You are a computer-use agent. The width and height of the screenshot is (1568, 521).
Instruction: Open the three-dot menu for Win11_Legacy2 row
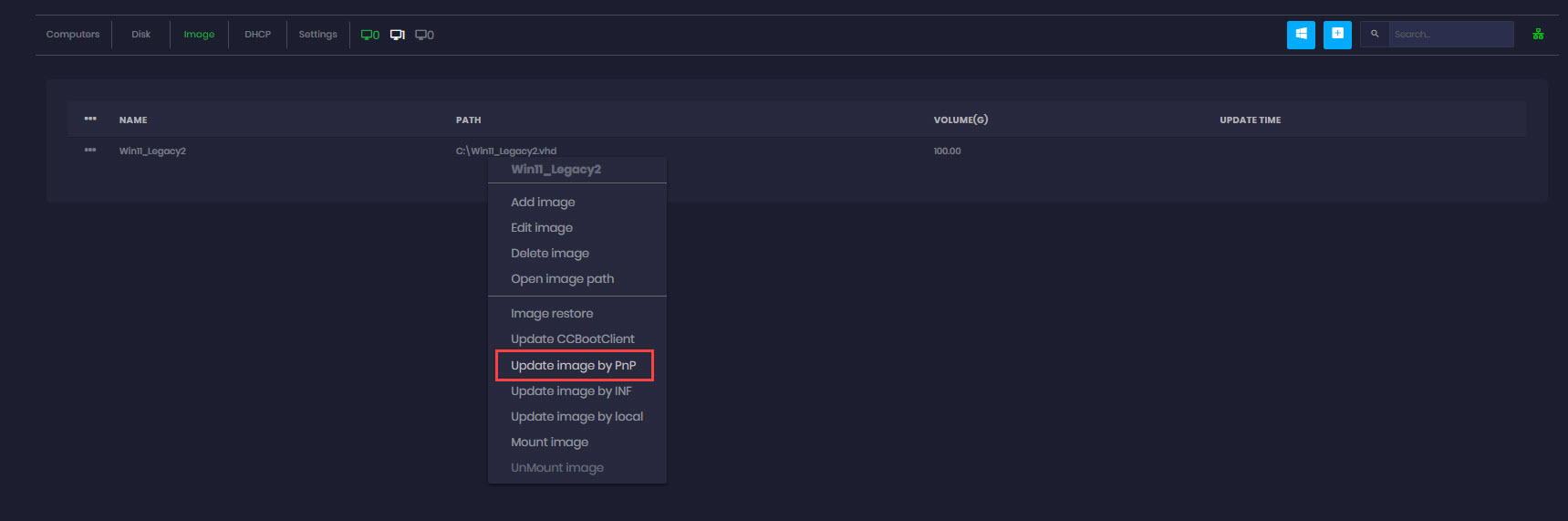point(90,151)
